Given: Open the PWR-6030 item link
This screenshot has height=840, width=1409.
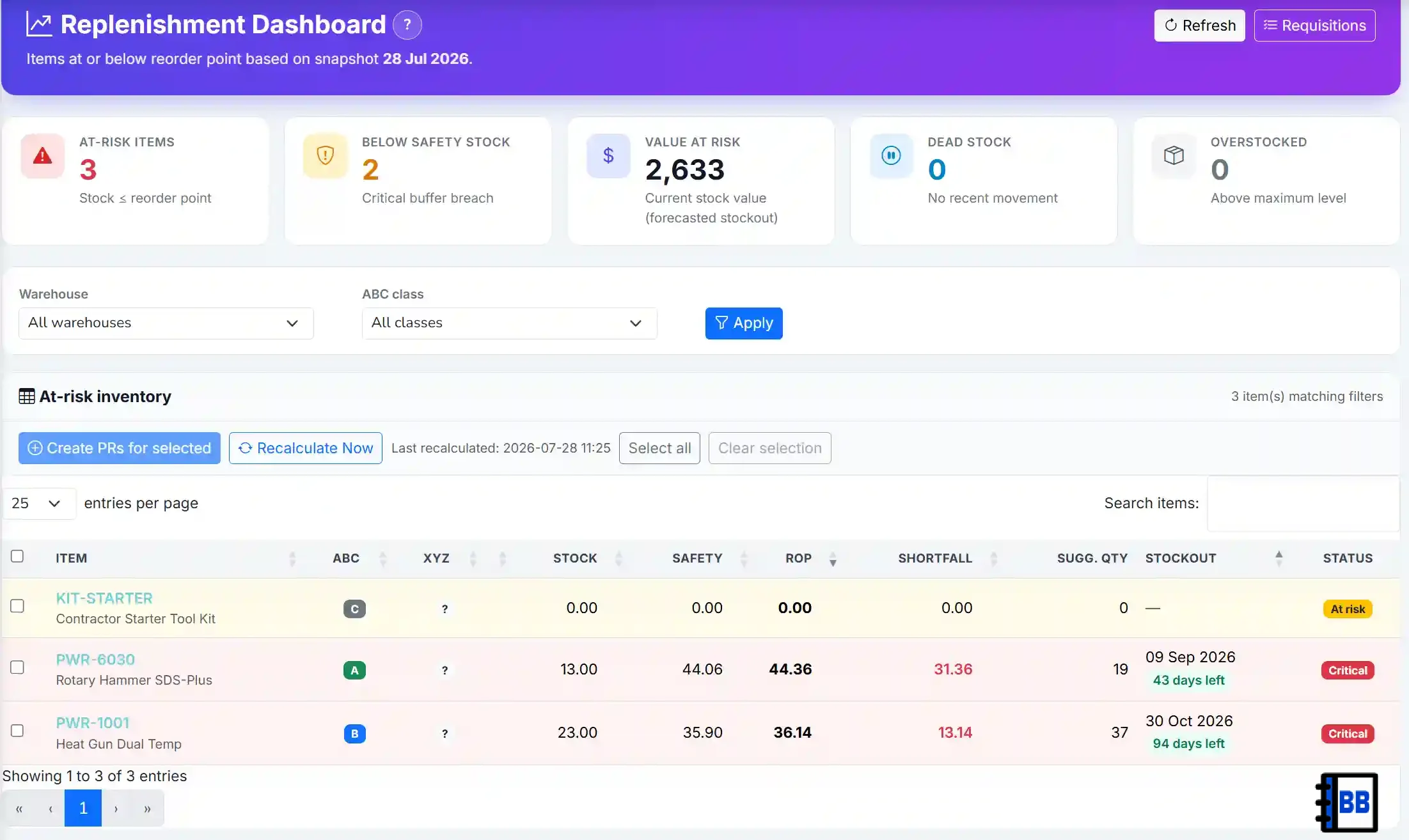Looking at the screenshot, I should pos(95,660).
